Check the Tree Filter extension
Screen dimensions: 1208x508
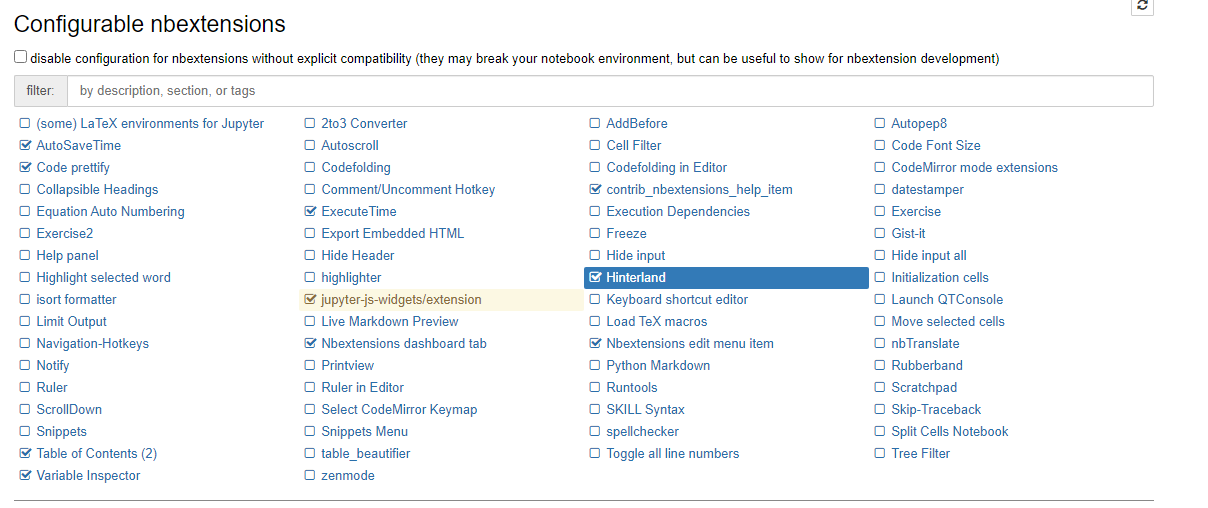880,453
